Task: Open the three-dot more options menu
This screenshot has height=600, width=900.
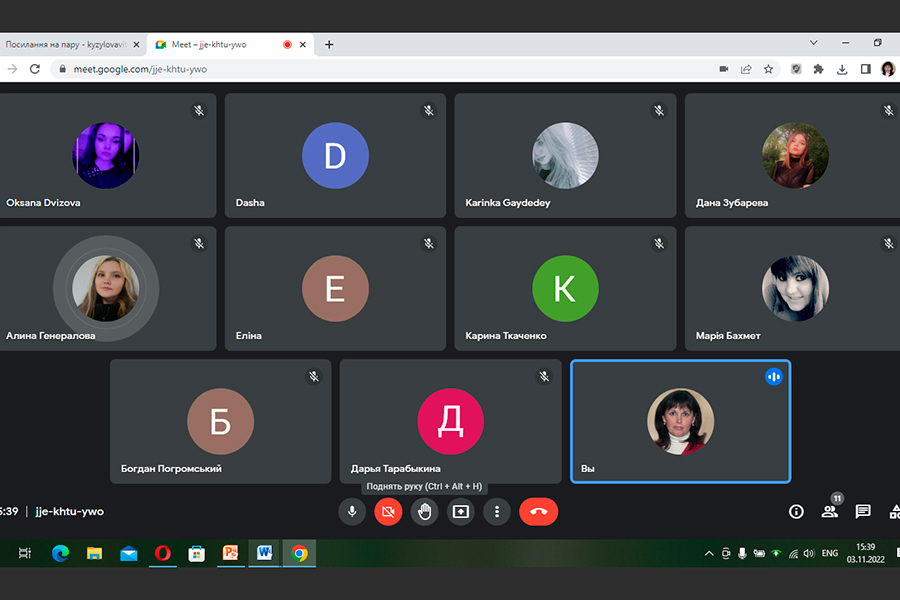Action: tap(497, 511)
